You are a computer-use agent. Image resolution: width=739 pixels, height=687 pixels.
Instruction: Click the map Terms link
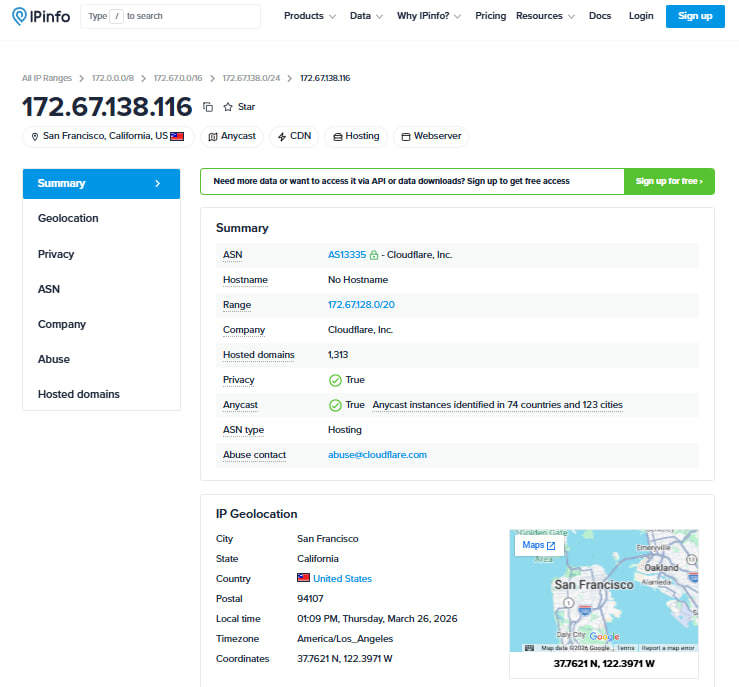coord(625,648)
